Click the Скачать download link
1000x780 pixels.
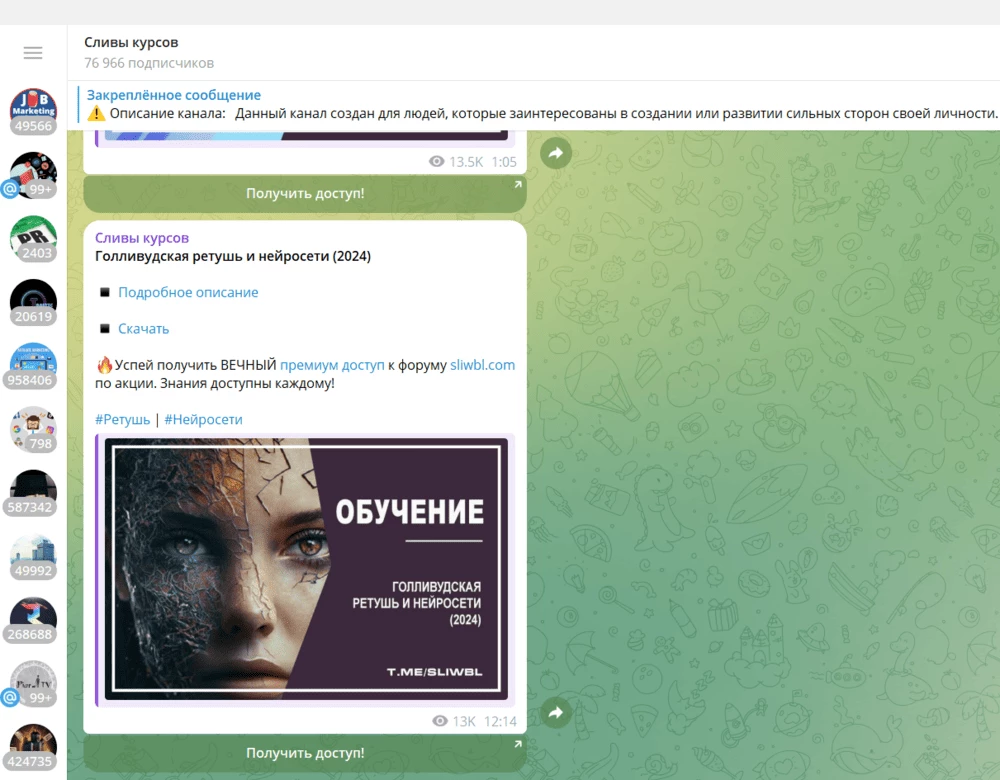[143, 328]
